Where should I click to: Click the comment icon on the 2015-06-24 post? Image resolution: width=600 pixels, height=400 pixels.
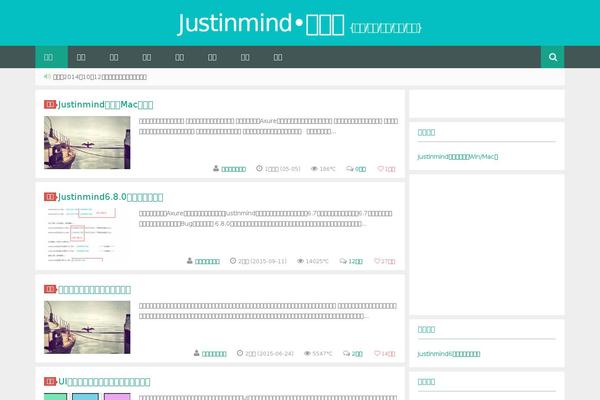click(x=346, y=353)
